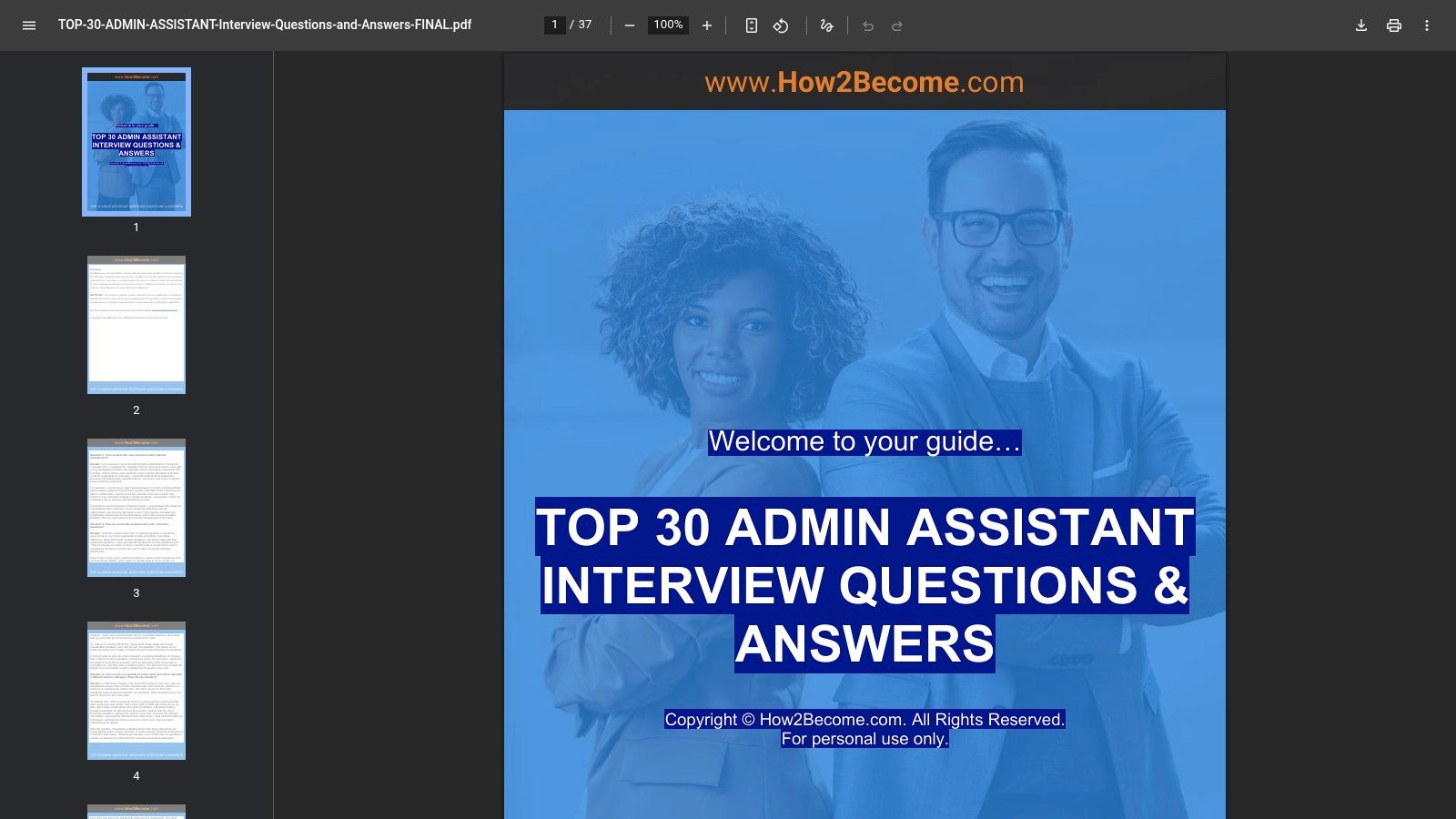The width and height of the screenshot is (1456, 819).
Task: Edit the current page number field
Action: tap(554, 25)
